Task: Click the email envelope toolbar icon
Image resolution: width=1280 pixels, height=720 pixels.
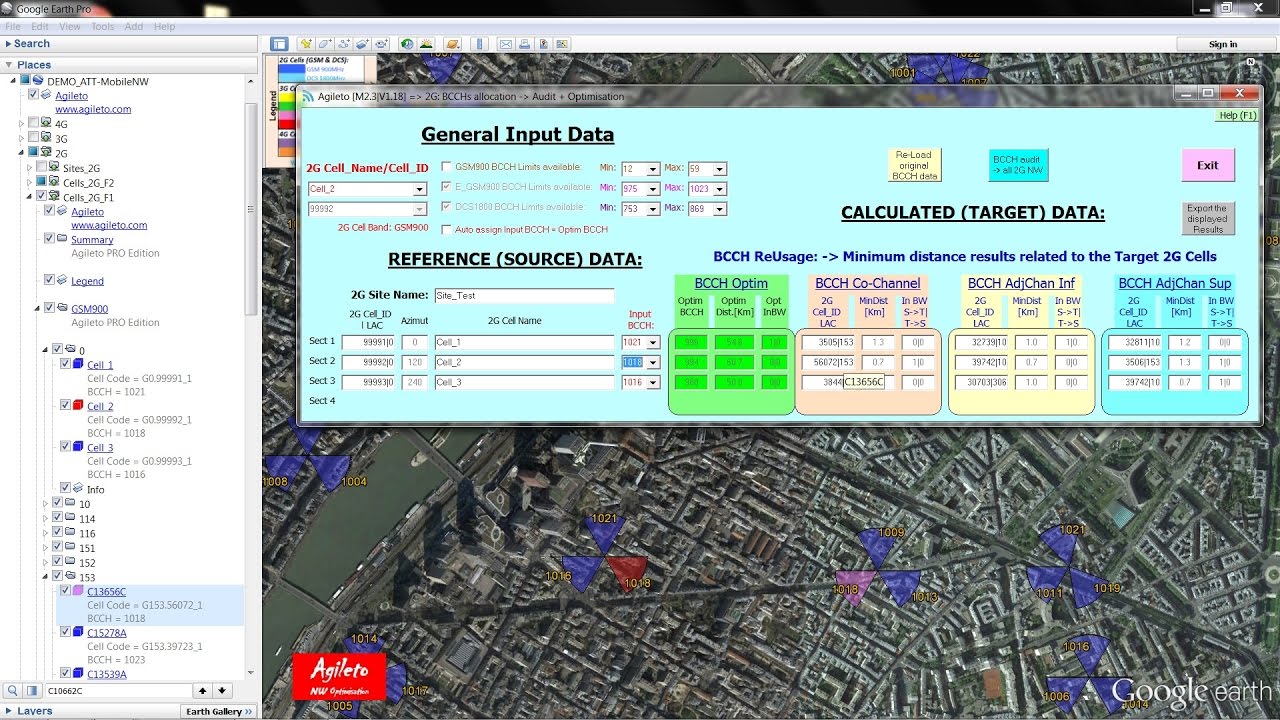Action: tap(506, 44)
